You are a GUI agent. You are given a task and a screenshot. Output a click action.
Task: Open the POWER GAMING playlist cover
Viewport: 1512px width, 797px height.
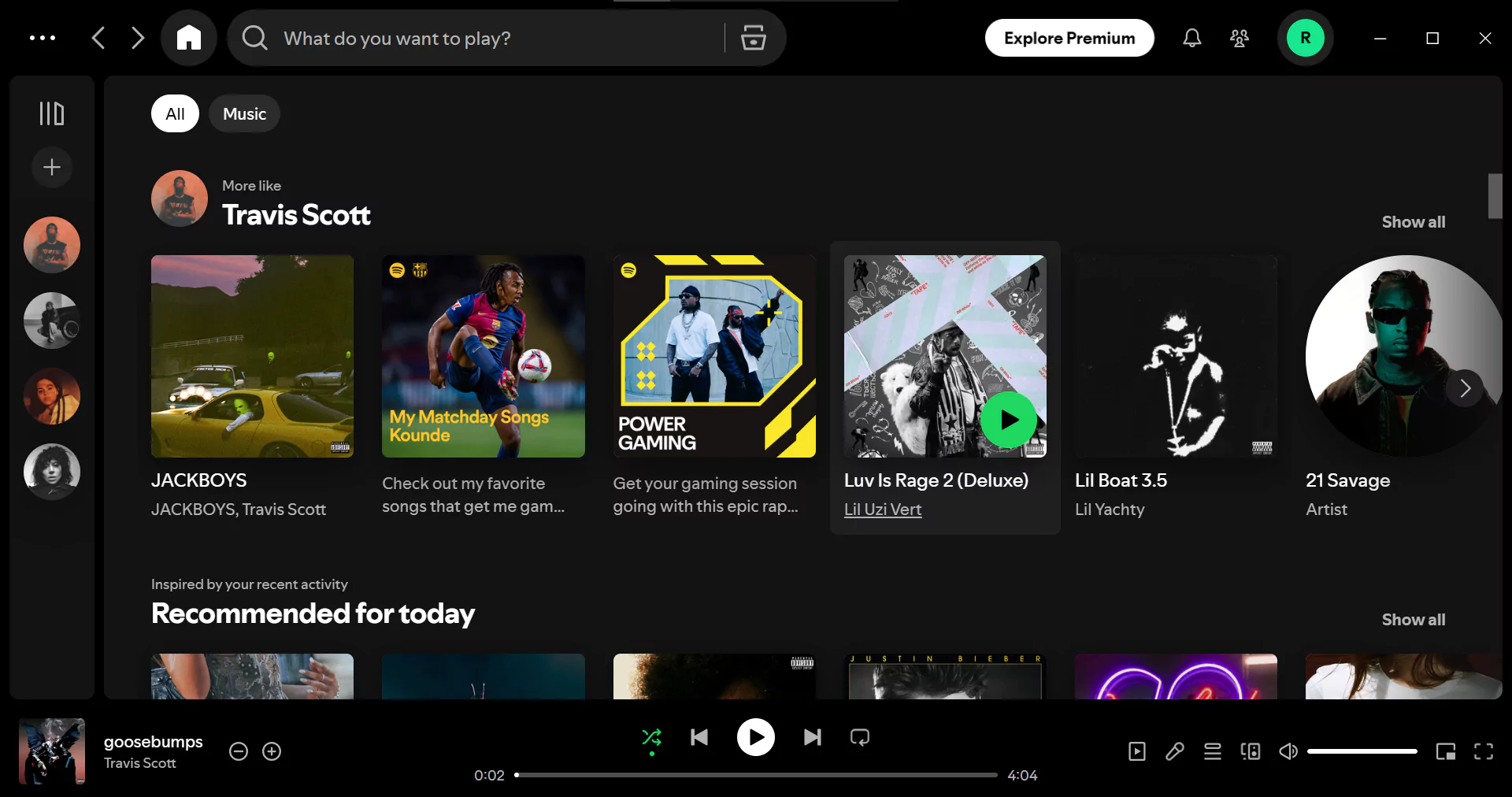714,356
